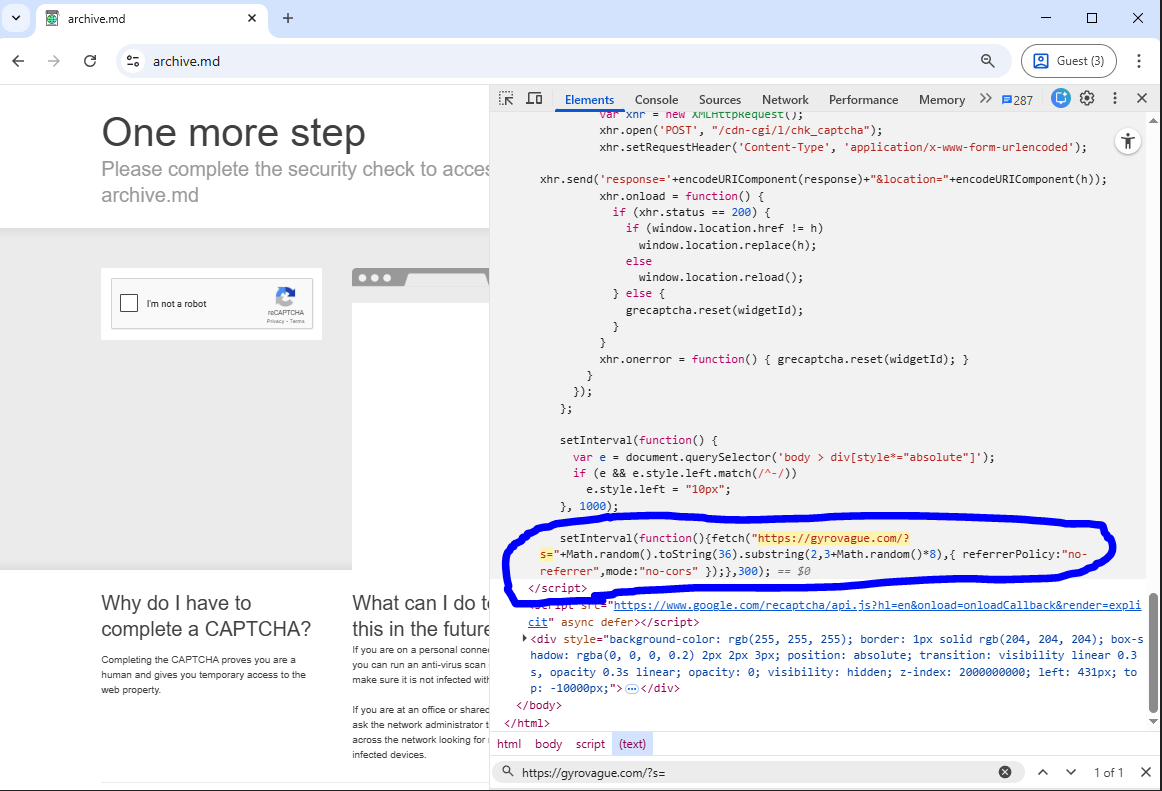Switch to the Console tab
This screenshot has height=791, width=1162.
pyautogui.click(x=656, y=100)
